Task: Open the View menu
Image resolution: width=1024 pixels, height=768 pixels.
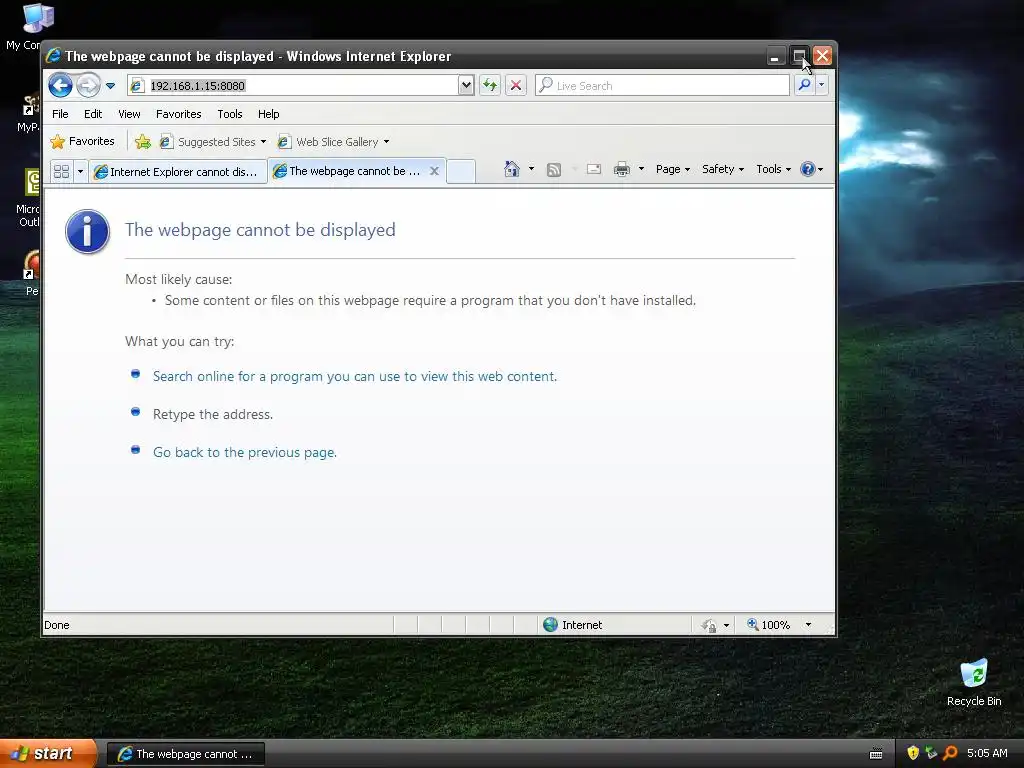Action: pos(129,114)
